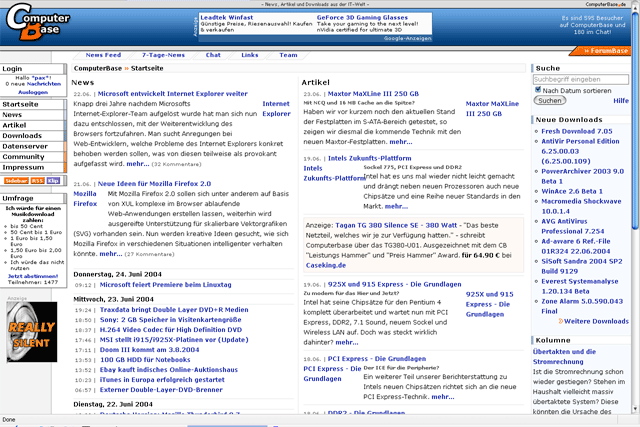The image size is (640, 427).
Task: Open Ebay kauft indisches Online-Auktionshaus
Action: point(169,369)
